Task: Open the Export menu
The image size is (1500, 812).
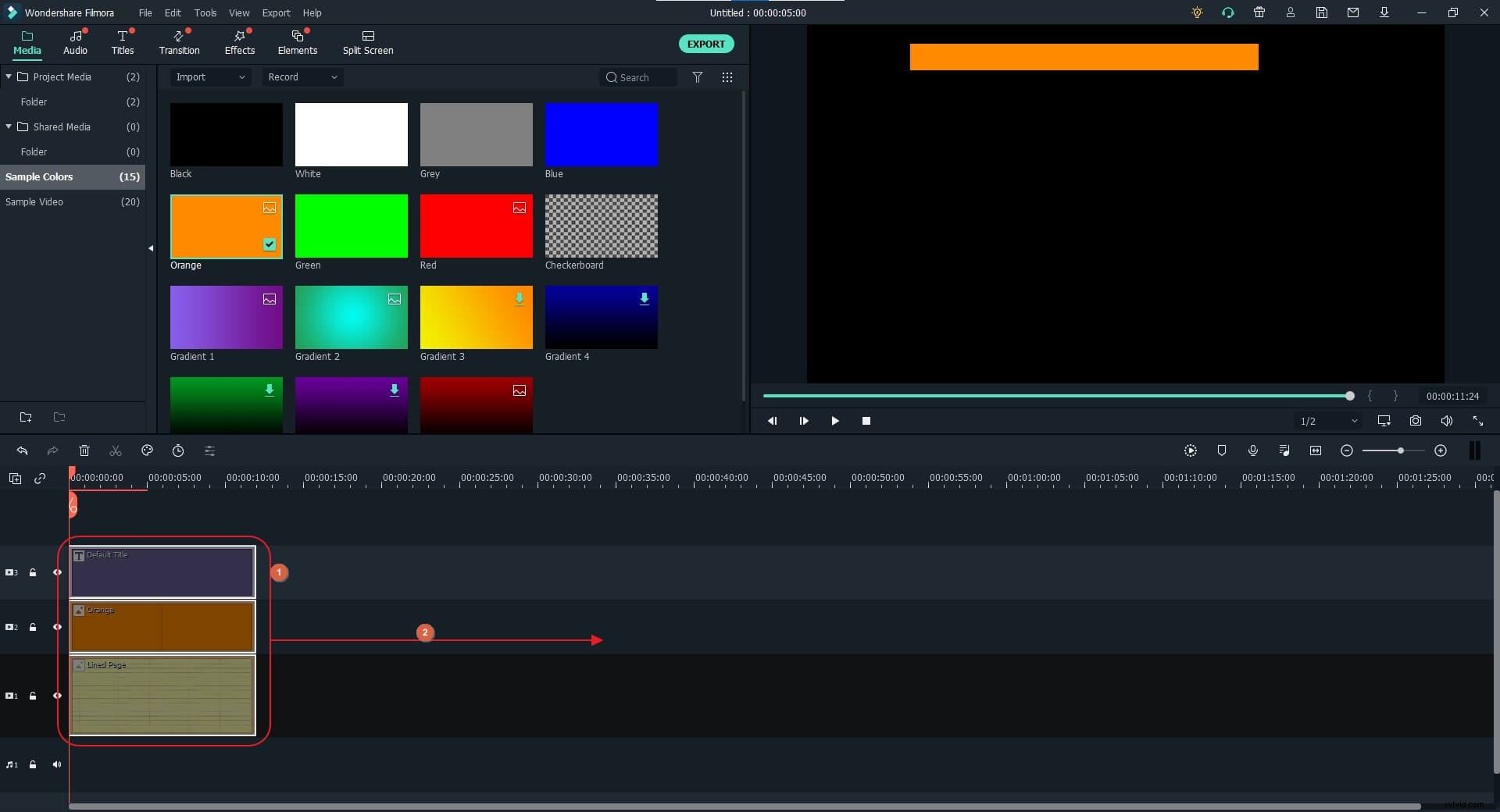Action: [276, 12]
